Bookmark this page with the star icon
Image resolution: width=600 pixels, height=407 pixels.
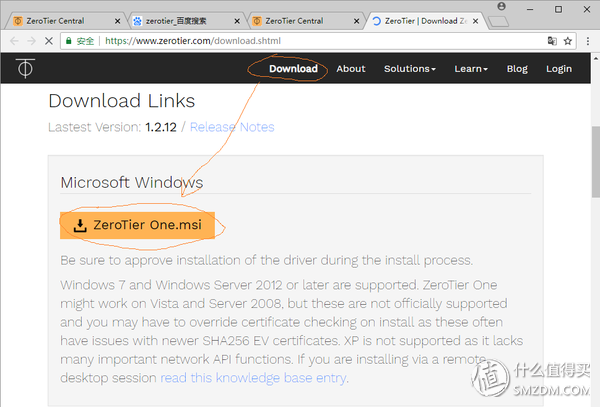pyautogui.click(x=568, y=41)
